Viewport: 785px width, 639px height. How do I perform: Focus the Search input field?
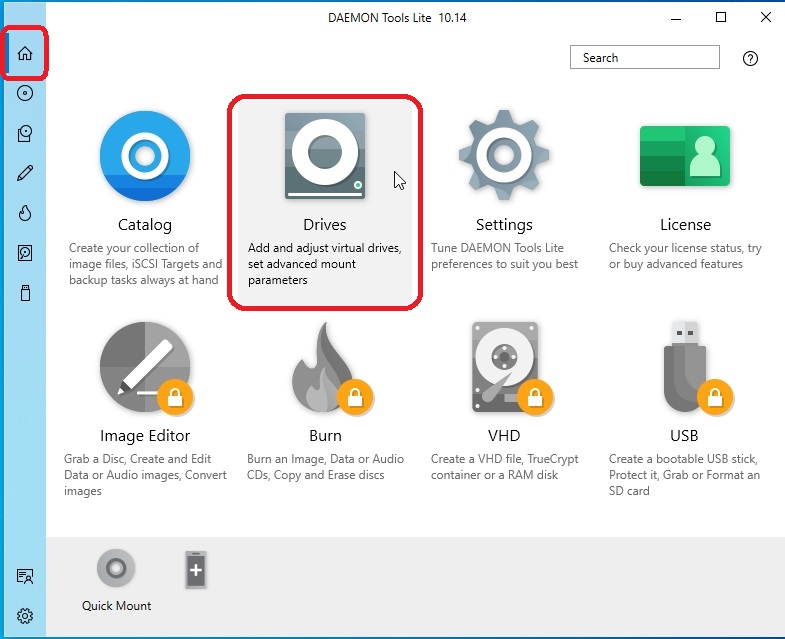(645, 57)
